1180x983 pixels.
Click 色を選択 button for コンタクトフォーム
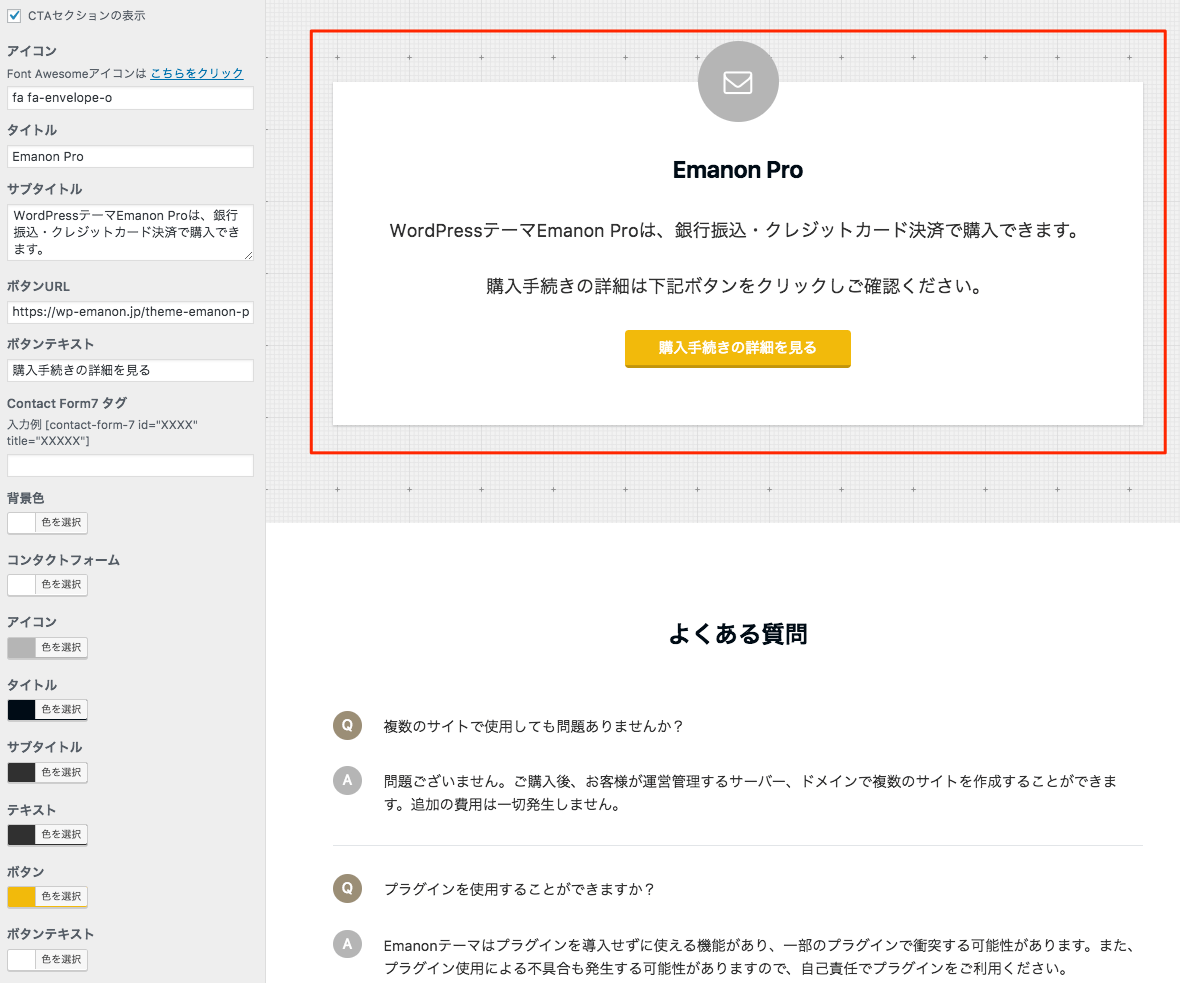point(61,585)
